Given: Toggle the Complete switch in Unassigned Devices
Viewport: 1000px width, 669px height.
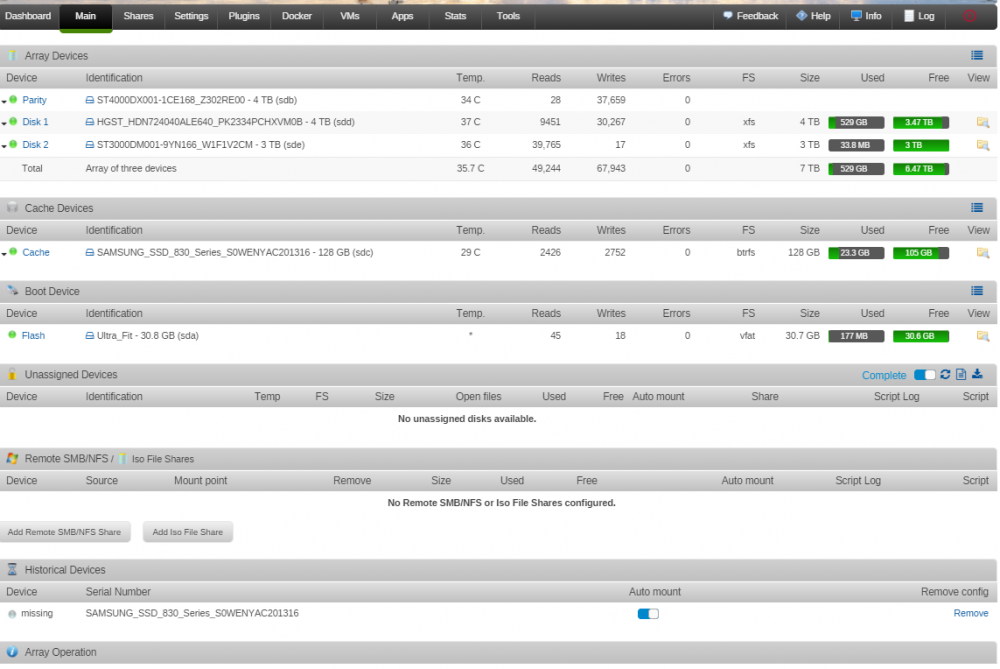Looking at the screenshot, I should pos(924,375).
